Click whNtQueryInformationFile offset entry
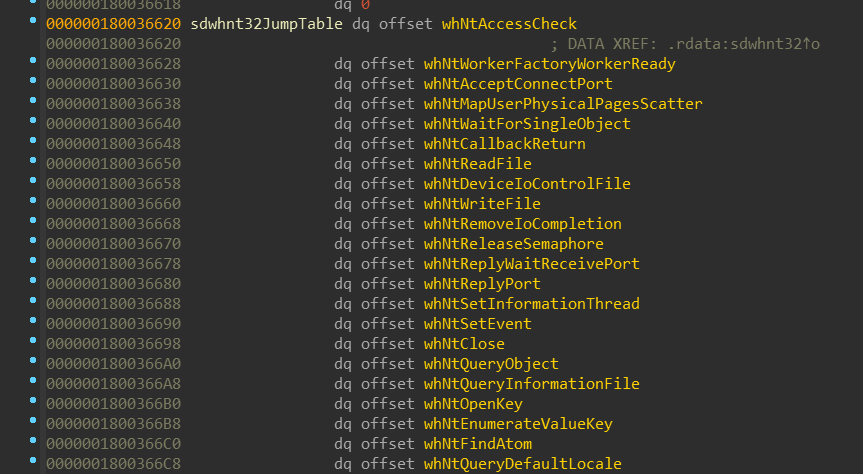The image size is (863, 474). point(531,384)
